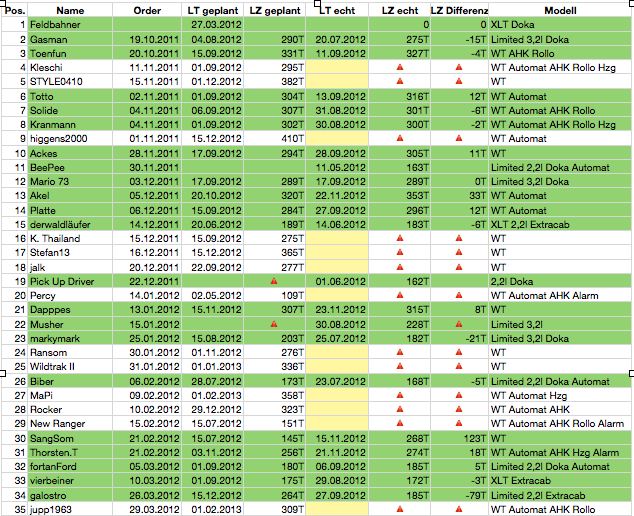
Task: Select markymark's LZ Differenz value -21T
Action: click(475, 338)
